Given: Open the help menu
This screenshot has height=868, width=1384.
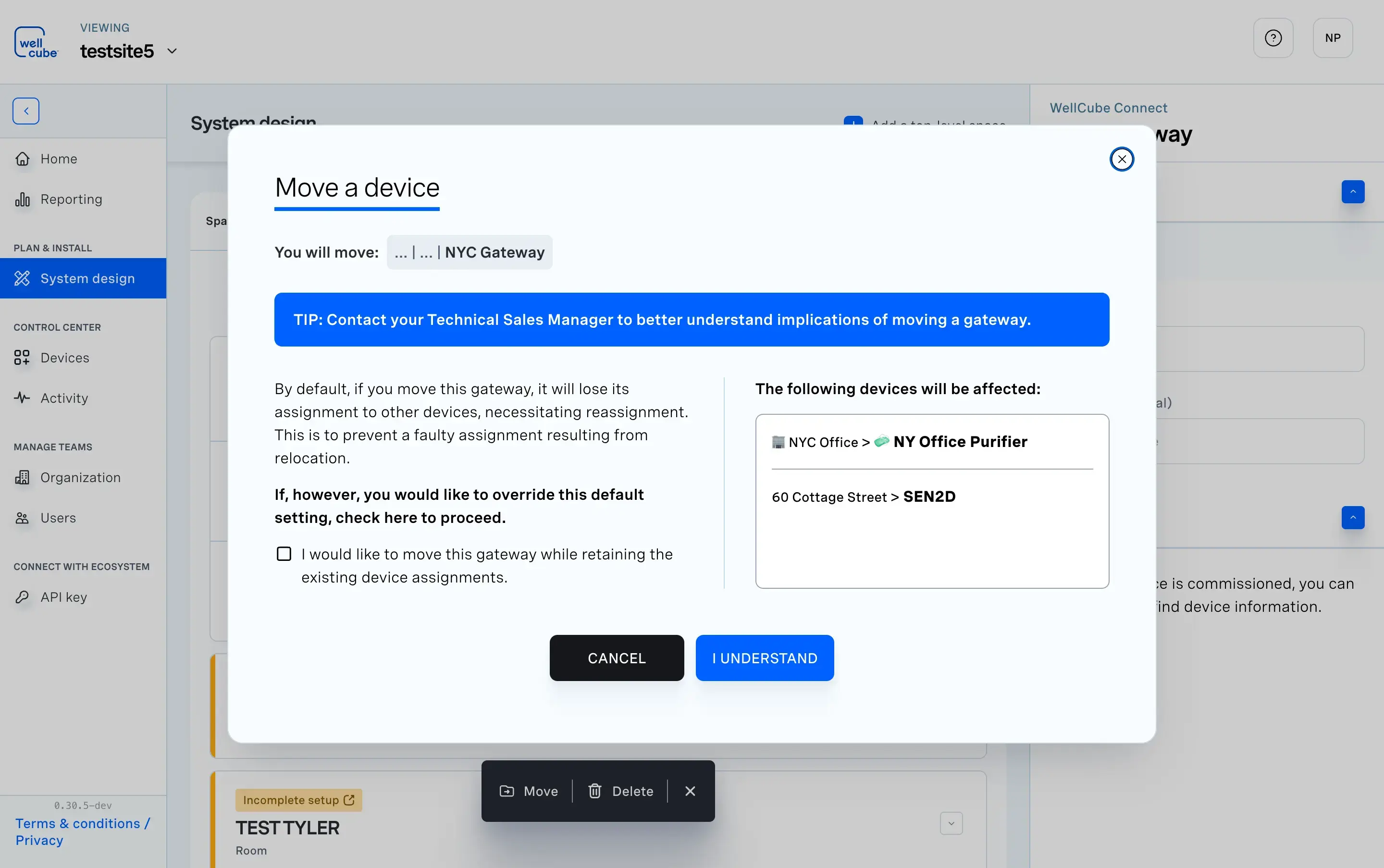Looking at the screenshot, I should [1273, 37].
